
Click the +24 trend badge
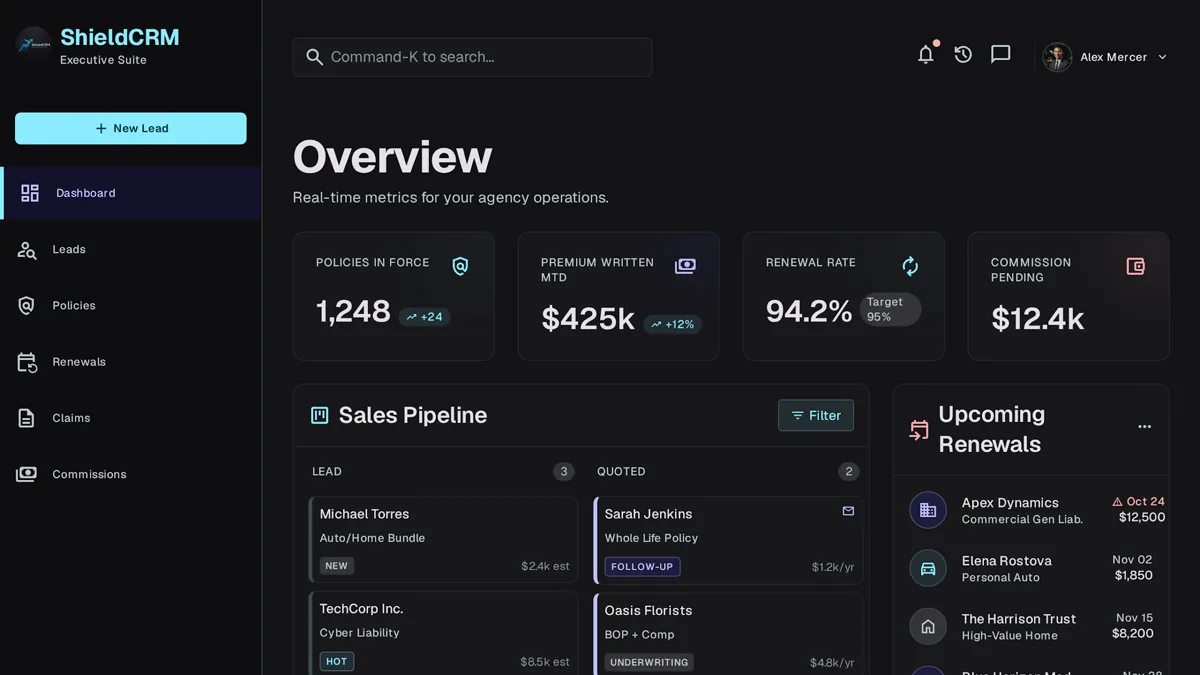(425, 317)
